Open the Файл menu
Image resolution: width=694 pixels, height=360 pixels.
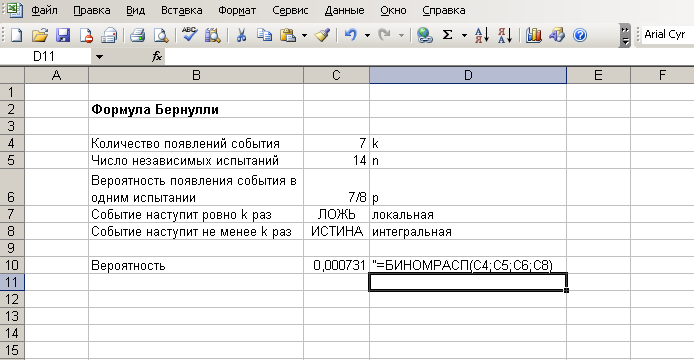coord(44,10)
